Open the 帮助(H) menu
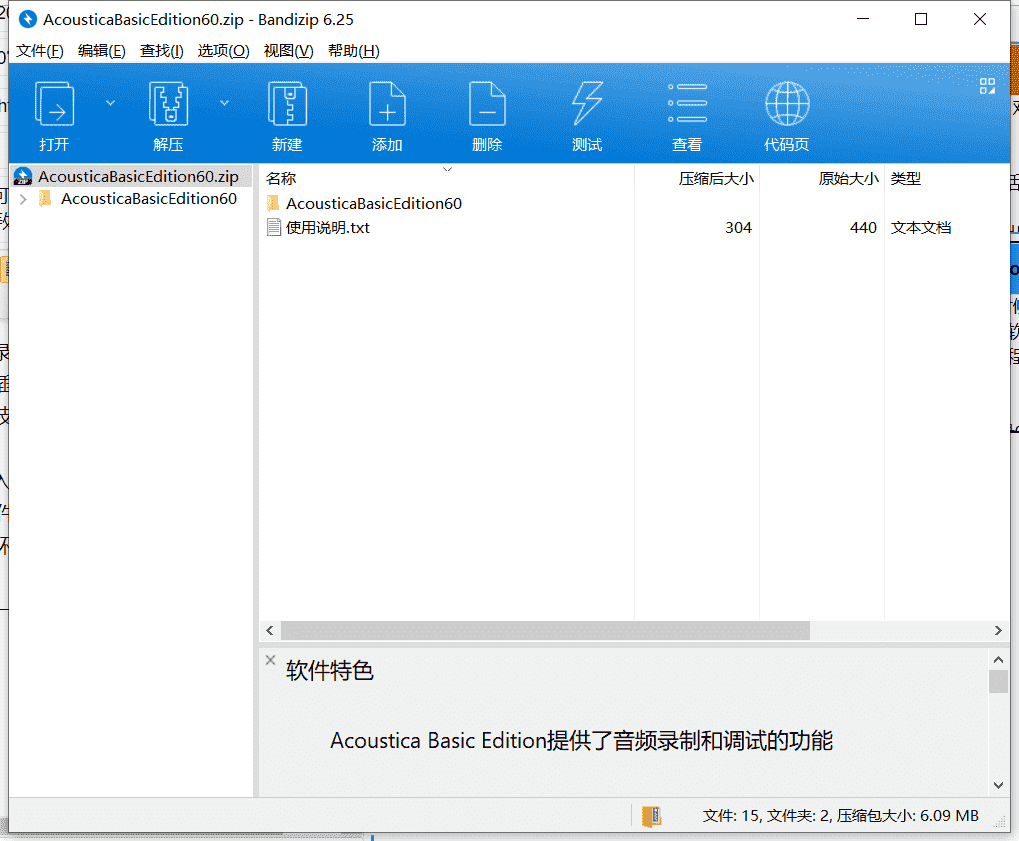The image size is (1019, 841). point(354,51)
